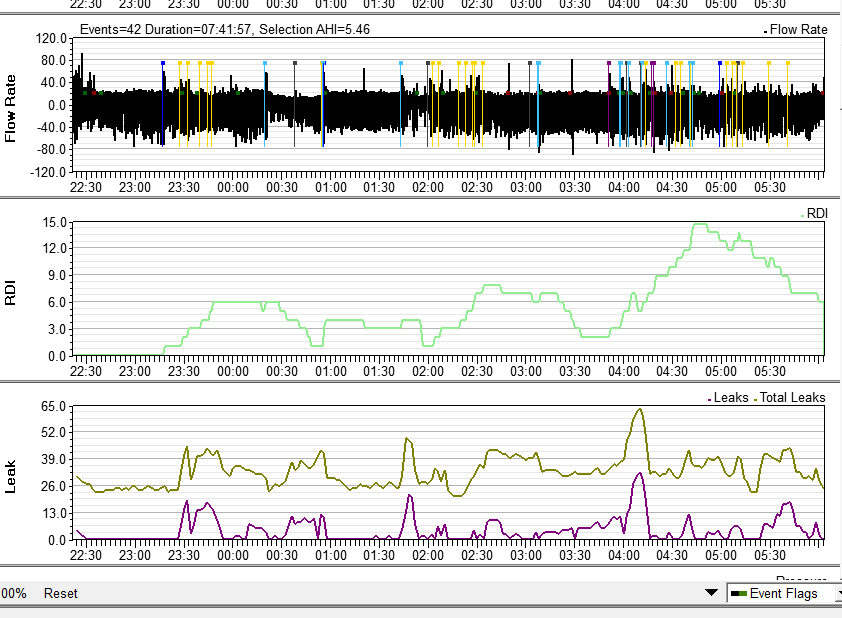Image resolution: width=842 pixels, height=618 pixels.
Task: Click the zoom percentage label beside Reset
Action: (x=13, y=593)
